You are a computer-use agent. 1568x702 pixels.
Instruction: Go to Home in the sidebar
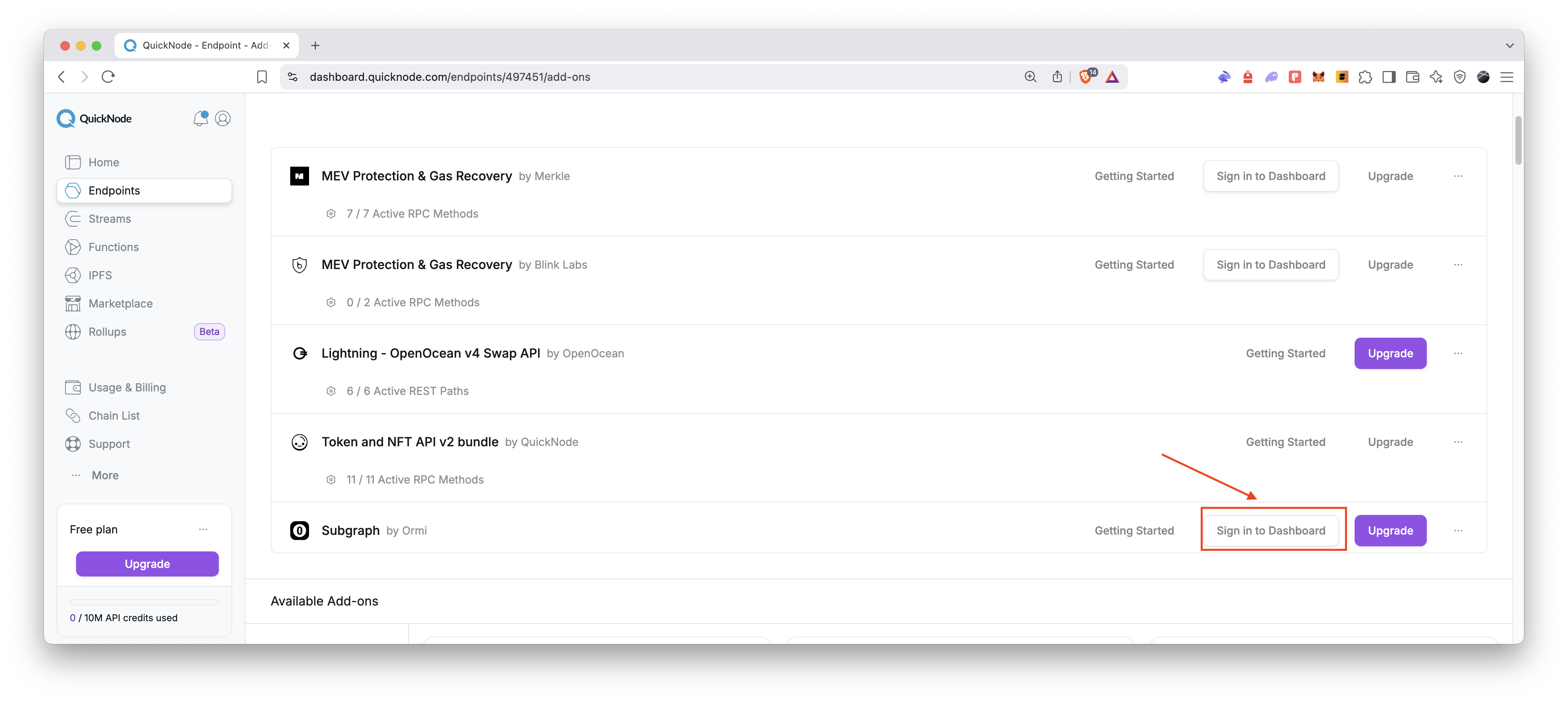pyautogui.click(x=144, y=162)
